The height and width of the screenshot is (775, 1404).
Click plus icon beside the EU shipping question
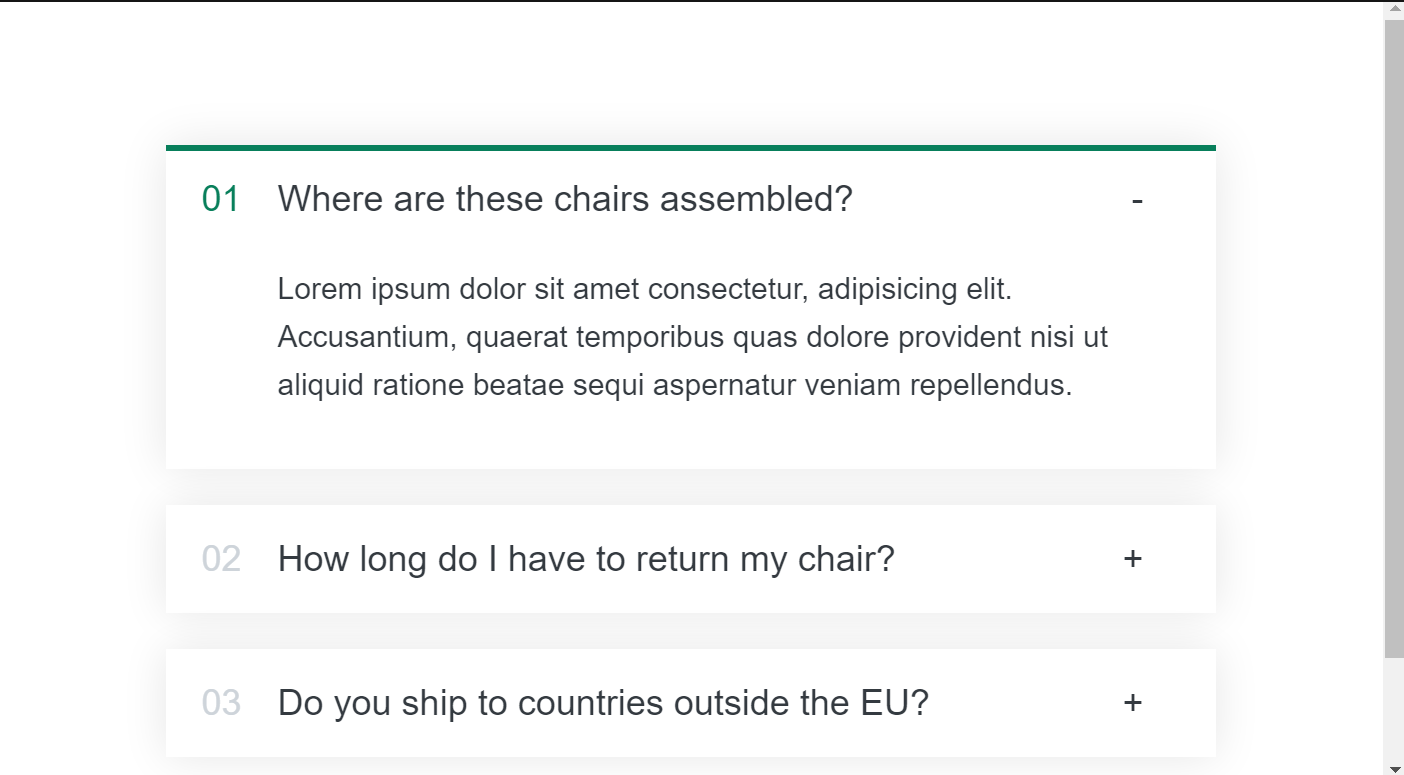point(1132,703)
